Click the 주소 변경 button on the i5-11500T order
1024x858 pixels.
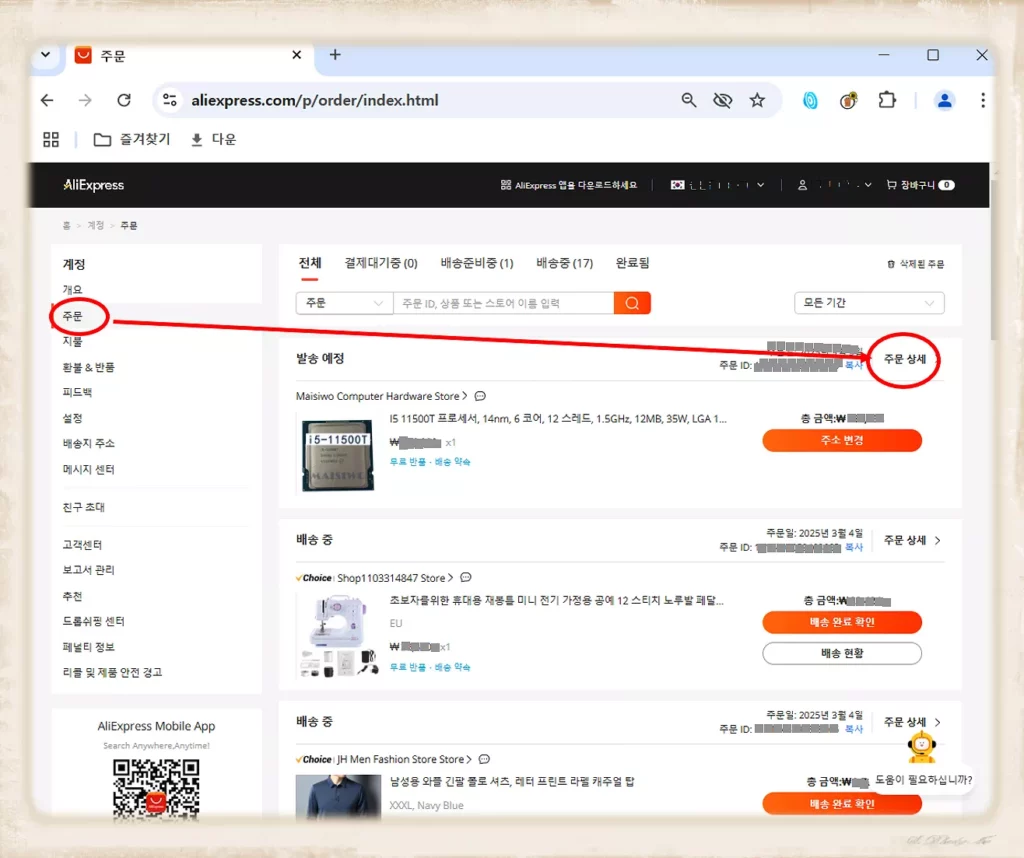click(x=841, y=440)
